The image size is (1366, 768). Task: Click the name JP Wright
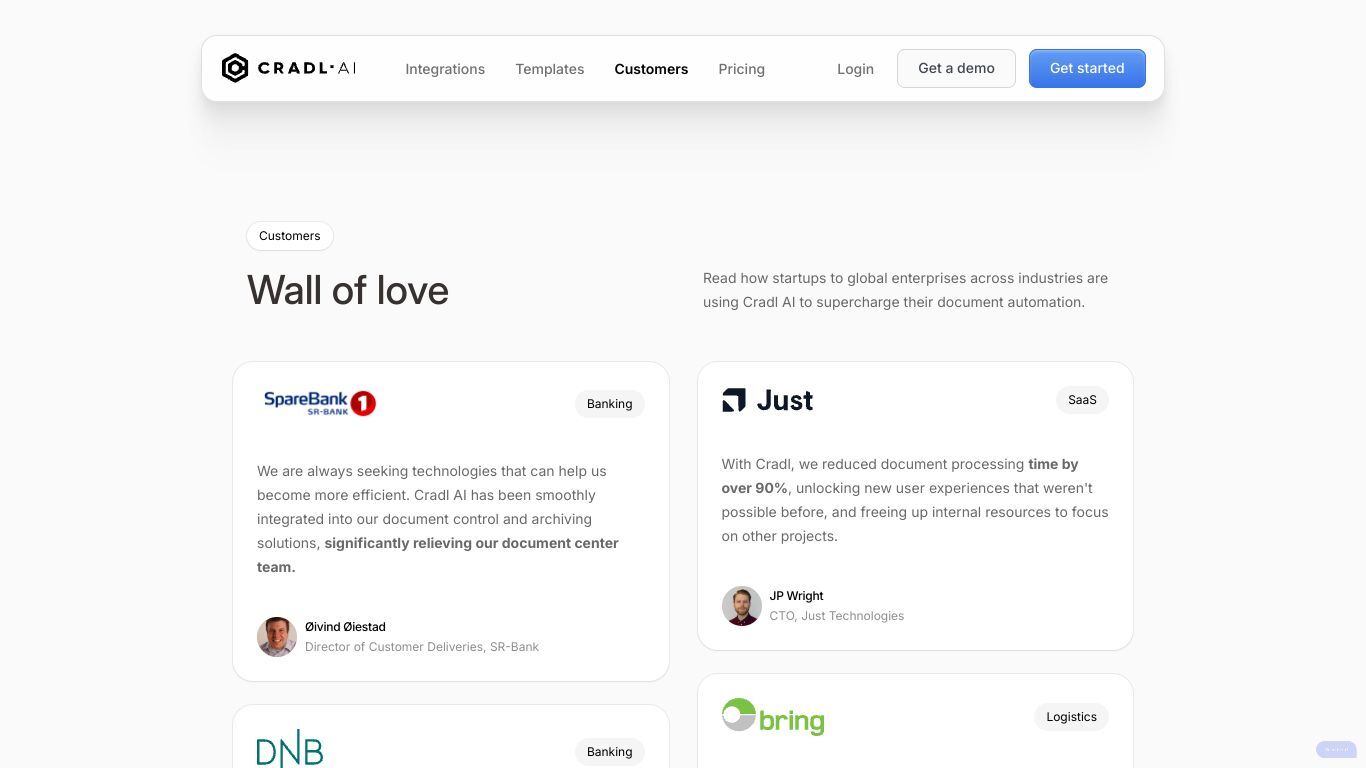click(x=796, y=596)
